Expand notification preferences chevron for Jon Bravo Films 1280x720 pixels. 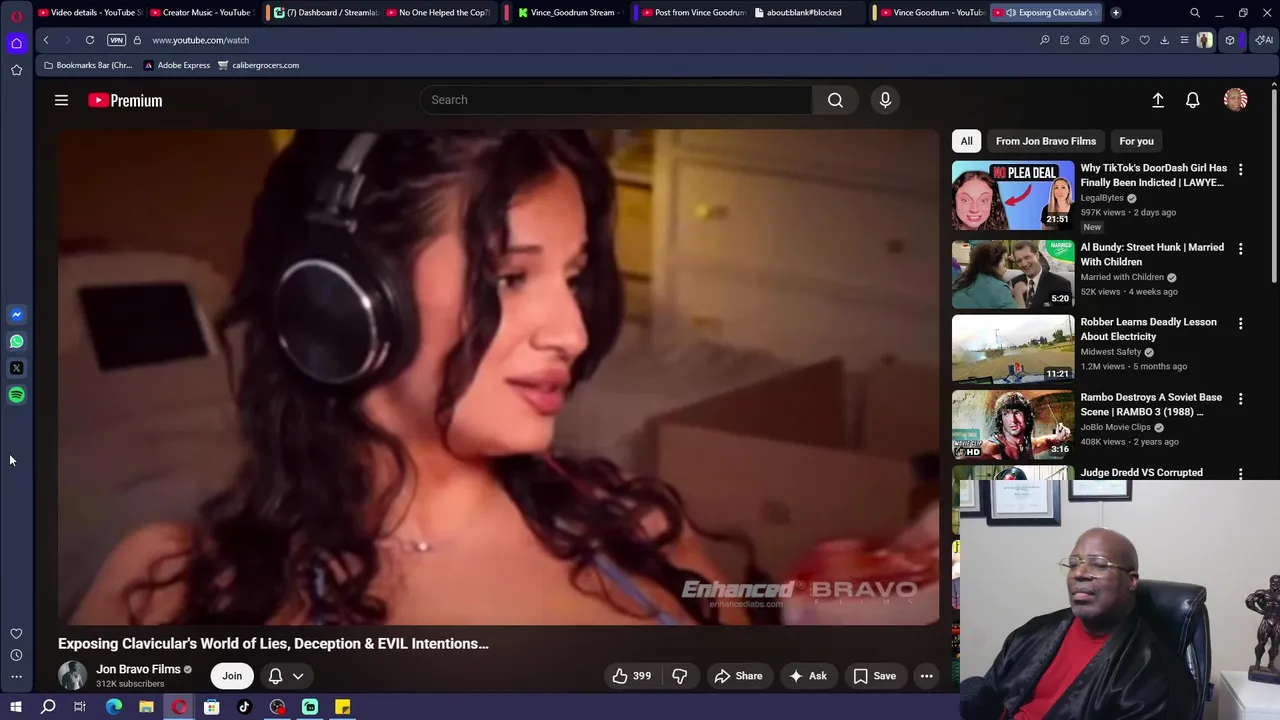tap(298, 676)
